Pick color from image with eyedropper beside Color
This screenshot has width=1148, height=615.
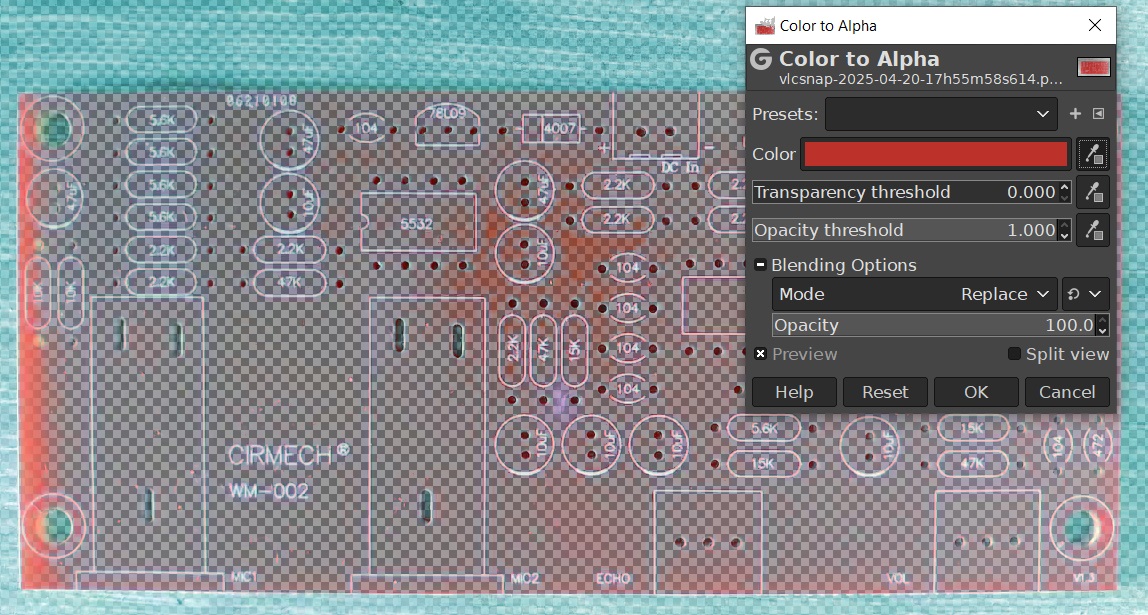(1093, 154)
